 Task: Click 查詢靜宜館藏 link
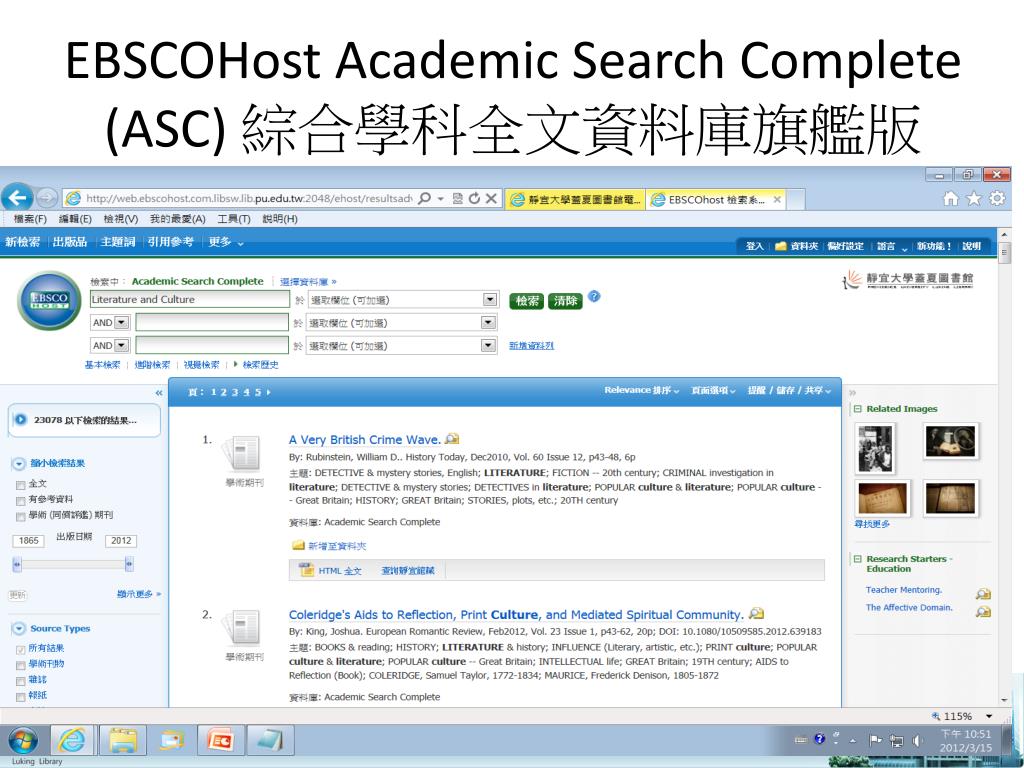click(408, 570)
